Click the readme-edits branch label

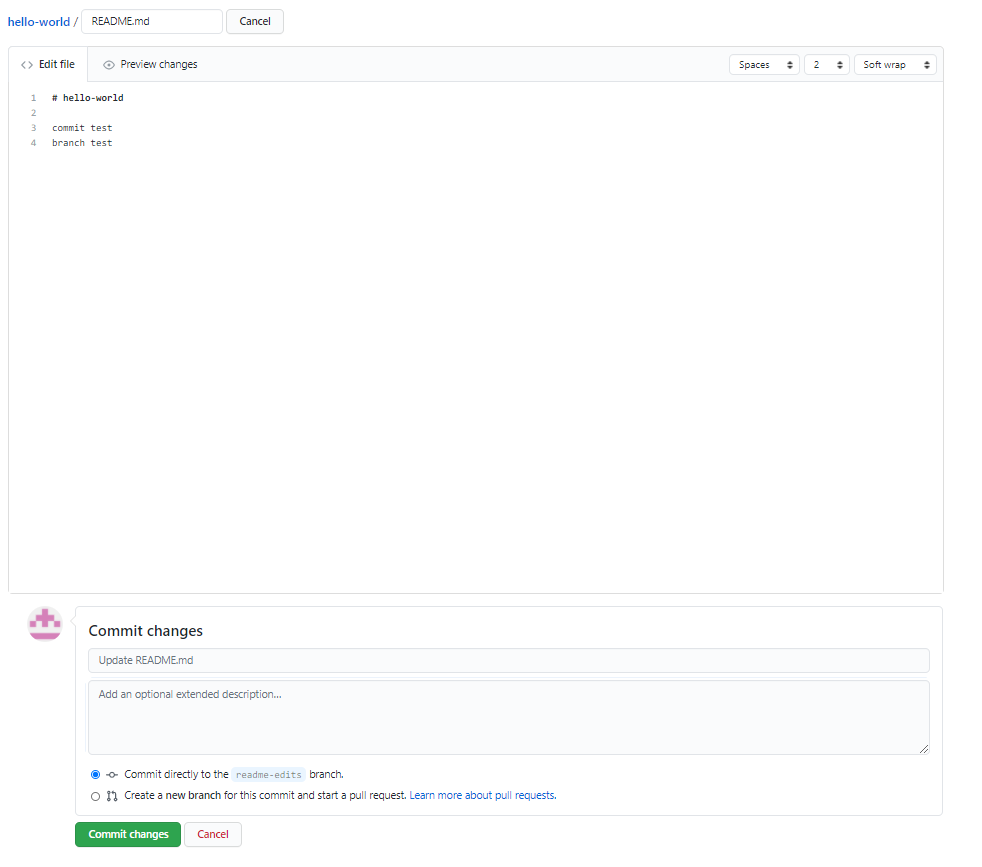(269, 775)
